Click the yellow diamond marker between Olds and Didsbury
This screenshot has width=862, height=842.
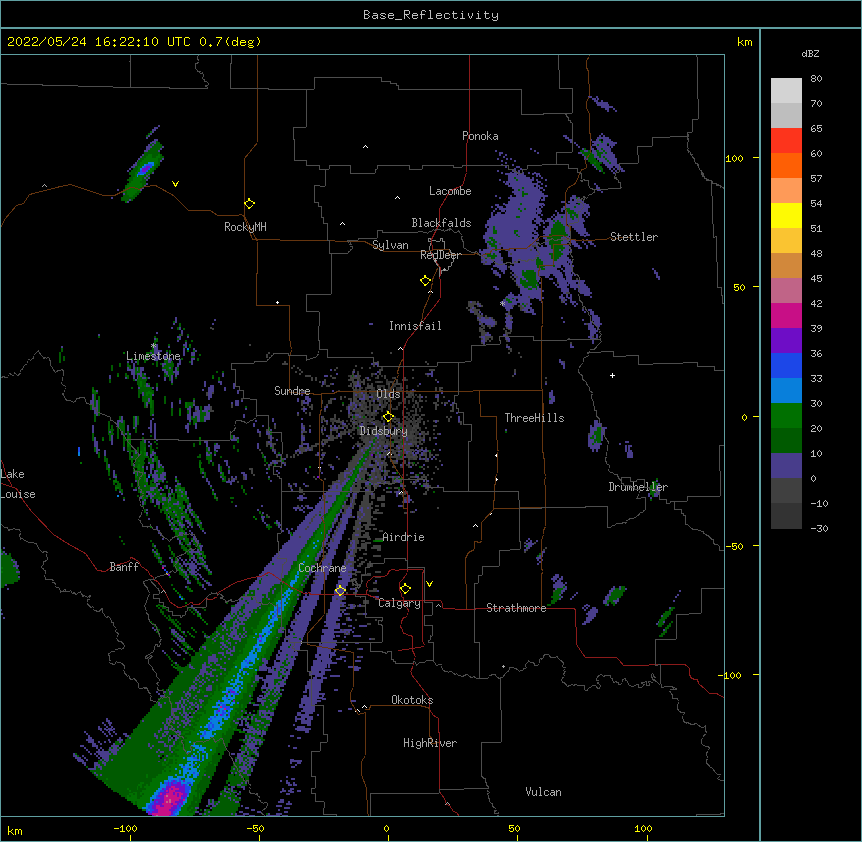pyautogui.click(x=388, y=417)
